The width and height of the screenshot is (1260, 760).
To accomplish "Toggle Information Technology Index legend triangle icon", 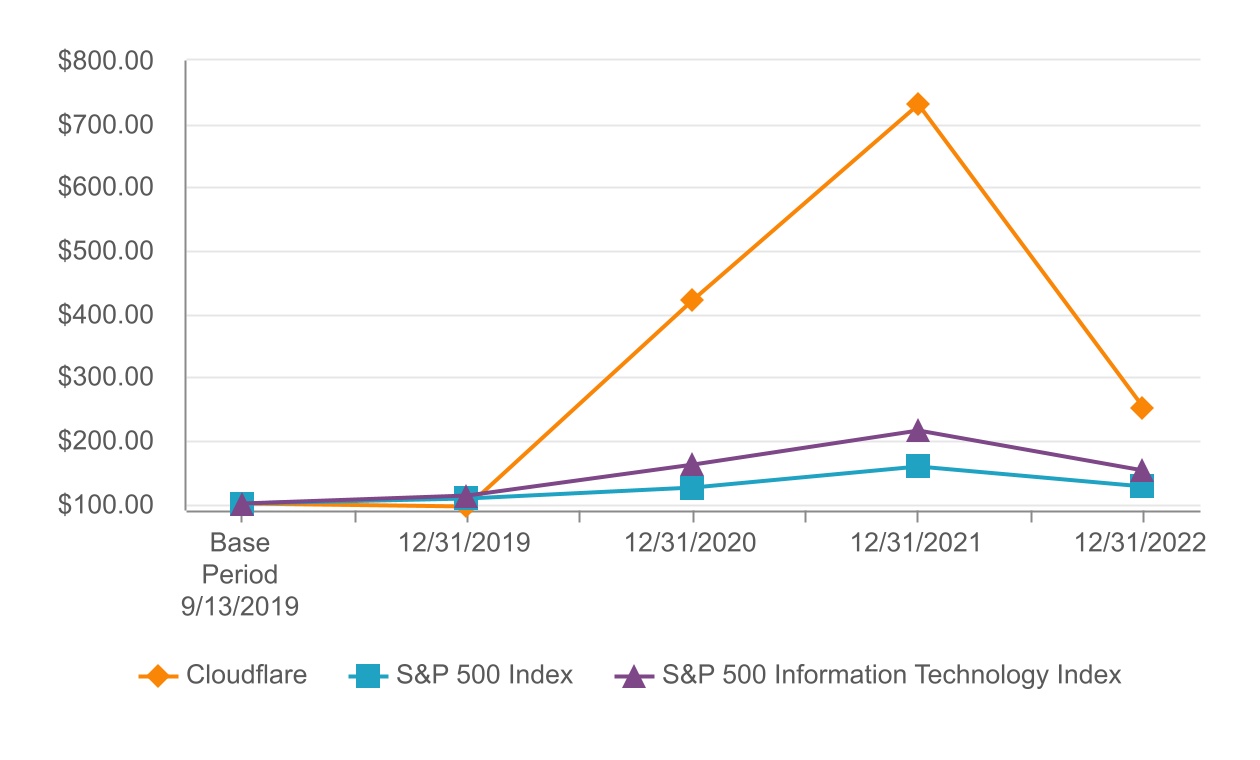I will click(x=633, y=677).
